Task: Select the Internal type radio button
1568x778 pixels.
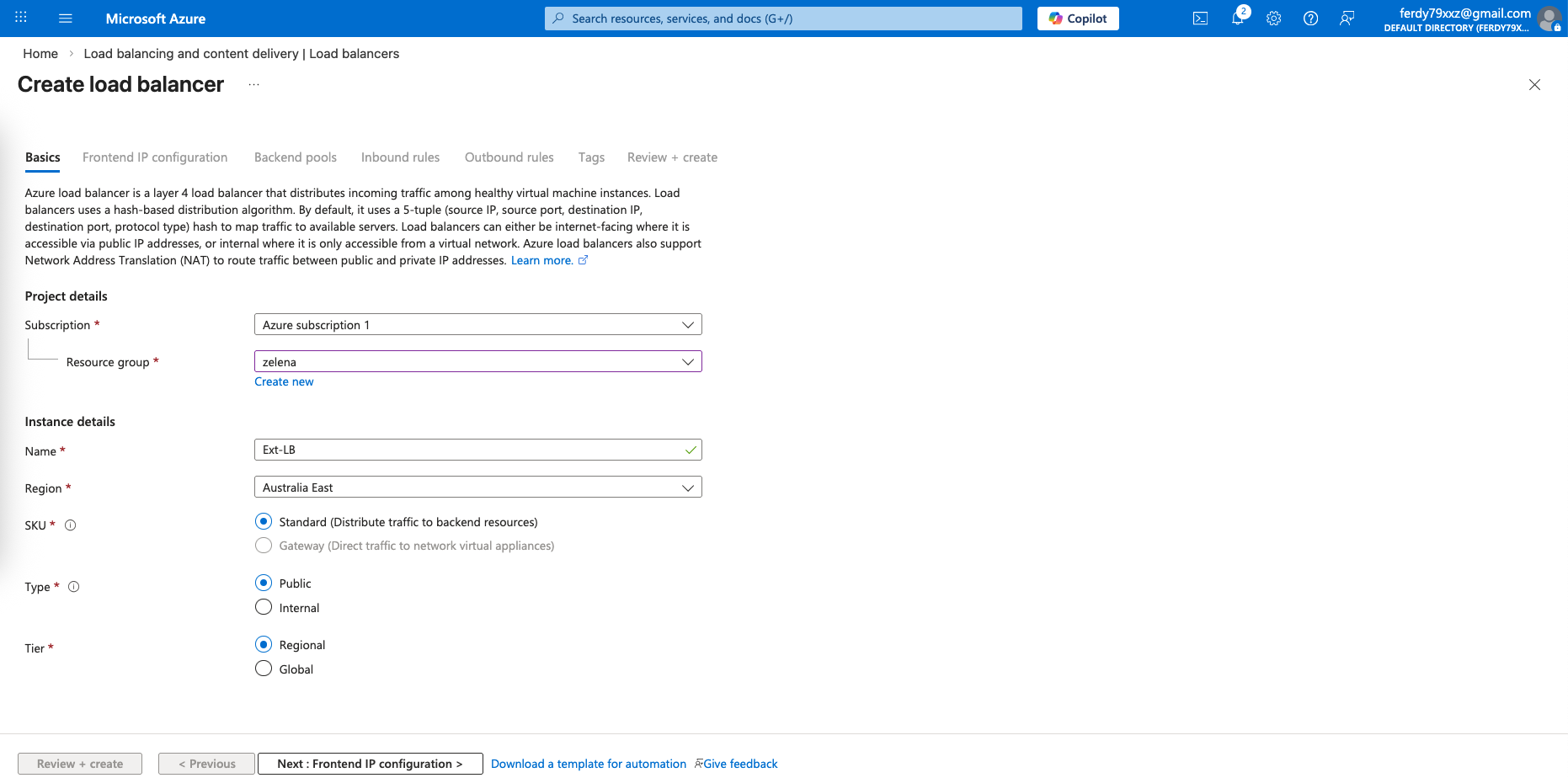Action: (264, 608)
